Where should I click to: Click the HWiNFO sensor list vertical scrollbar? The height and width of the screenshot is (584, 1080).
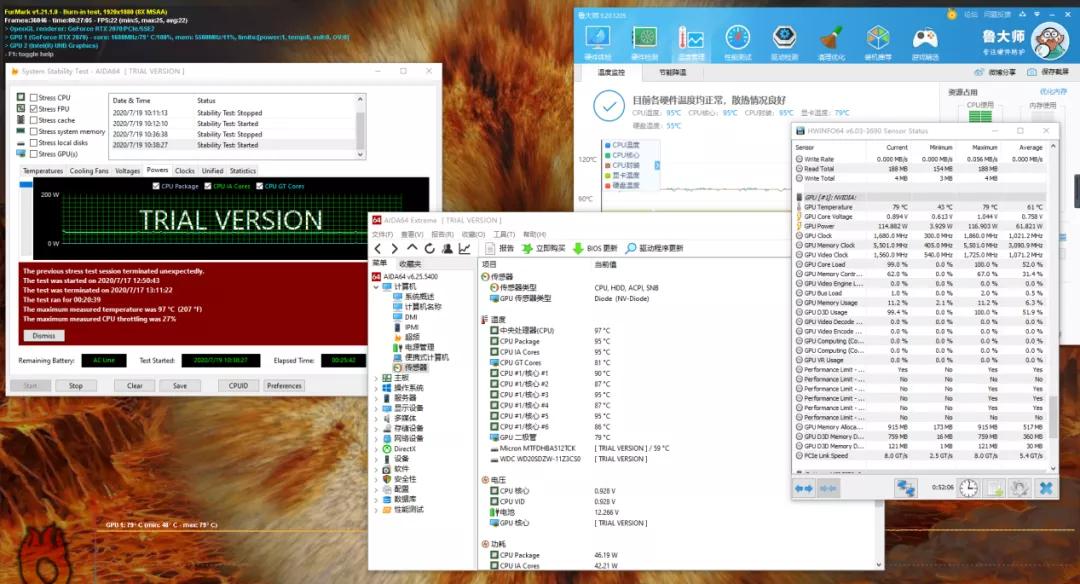click(x=1052, y=300)
